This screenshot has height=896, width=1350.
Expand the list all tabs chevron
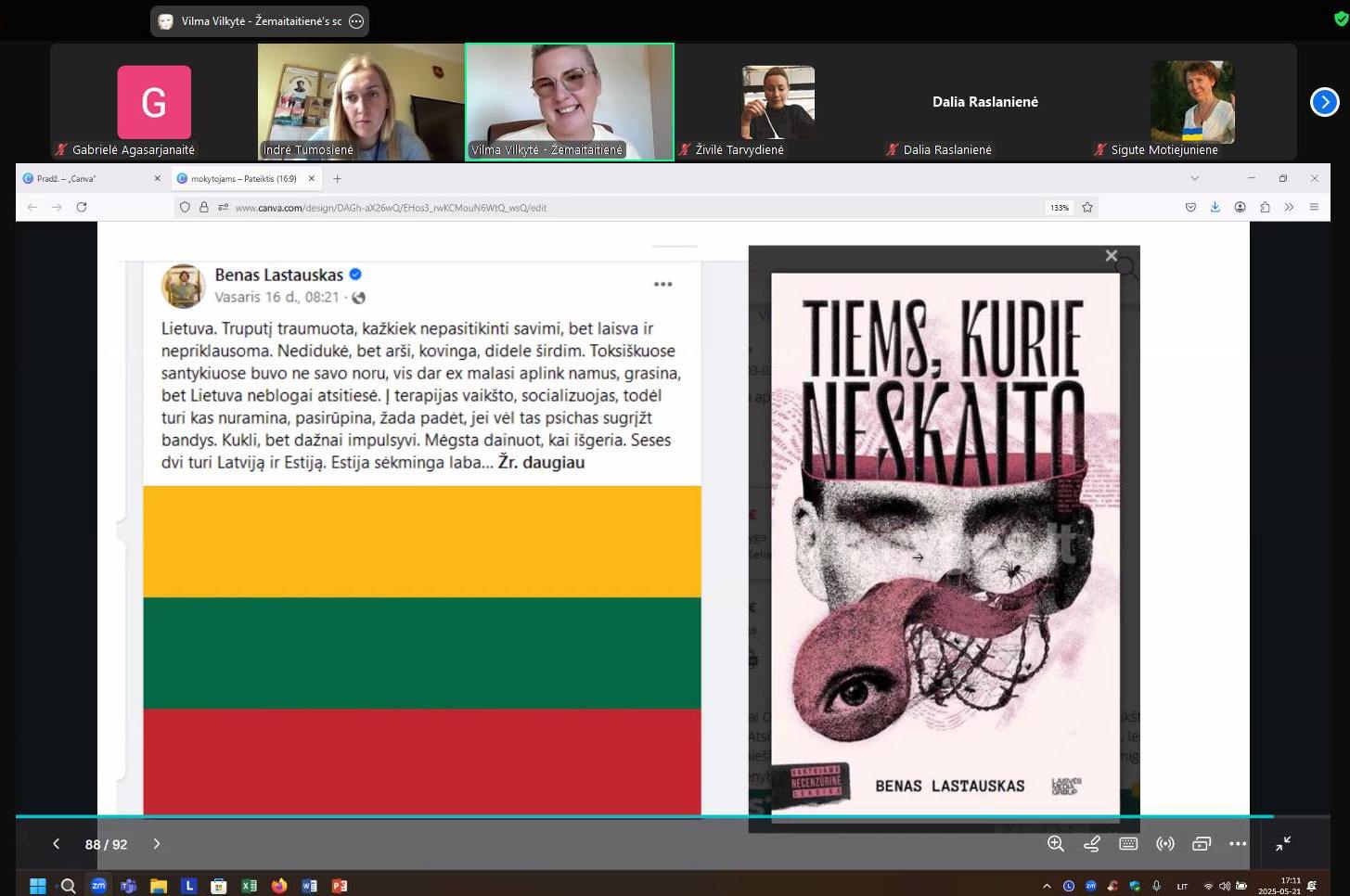point(1195,178)
